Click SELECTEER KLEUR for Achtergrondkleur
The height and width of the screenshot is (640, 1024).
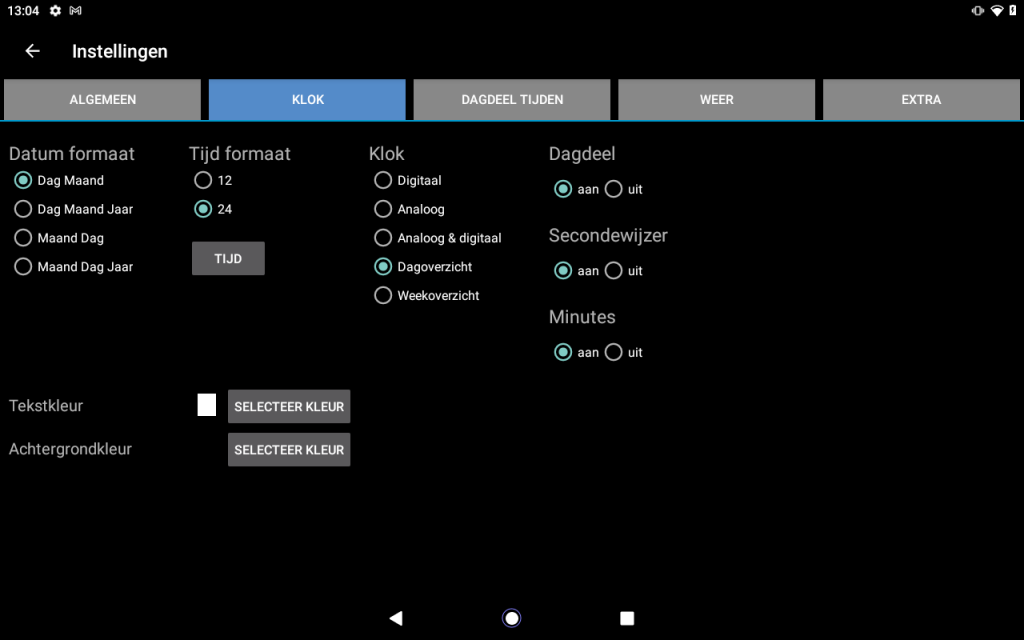pyautogui.click(x=289, y=450)
